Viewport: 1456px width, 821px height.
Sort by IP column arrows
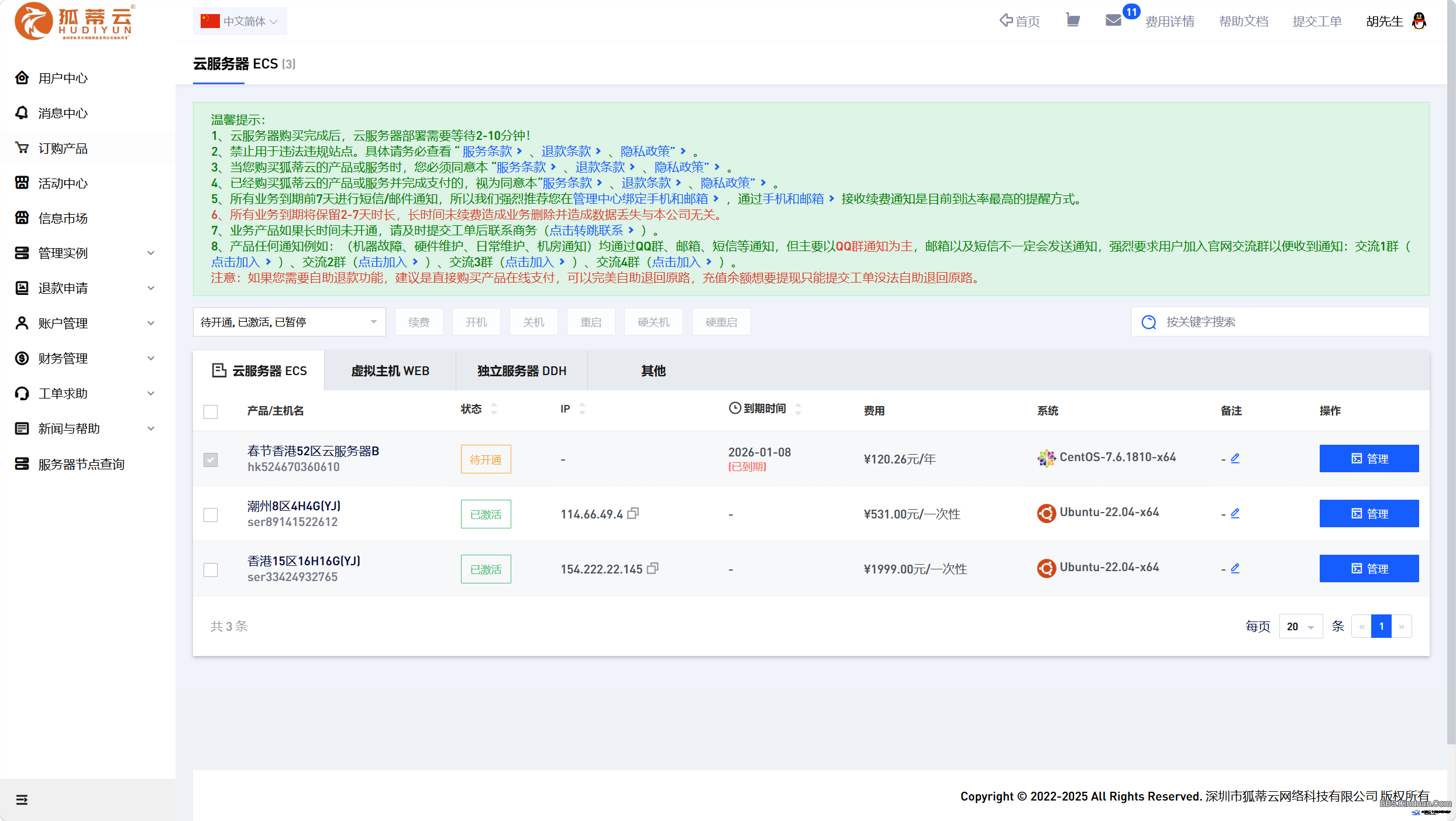[582, 408]
